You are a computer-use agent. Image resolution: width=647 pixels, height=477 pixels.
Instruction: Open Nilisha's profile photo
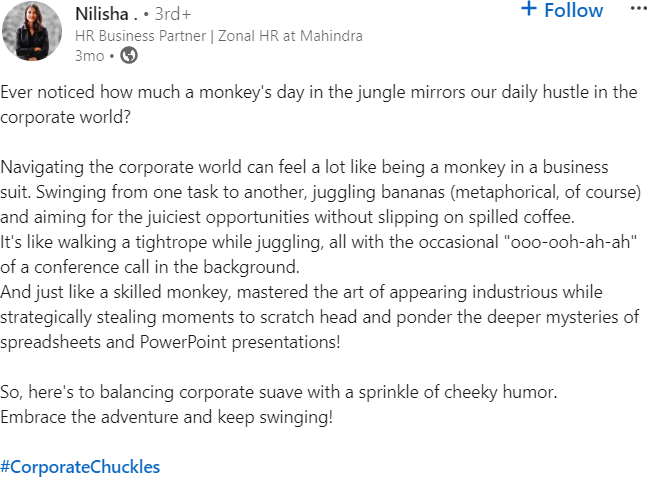pos(32,31)
